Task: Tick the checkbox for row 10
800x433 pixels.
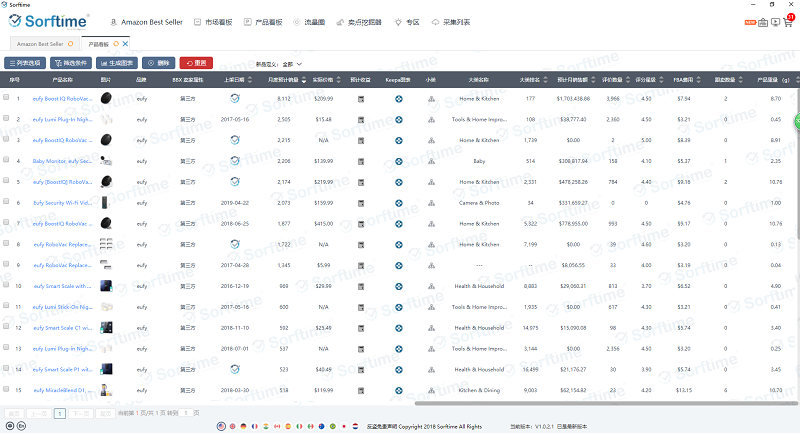Action: coord(6,285)
